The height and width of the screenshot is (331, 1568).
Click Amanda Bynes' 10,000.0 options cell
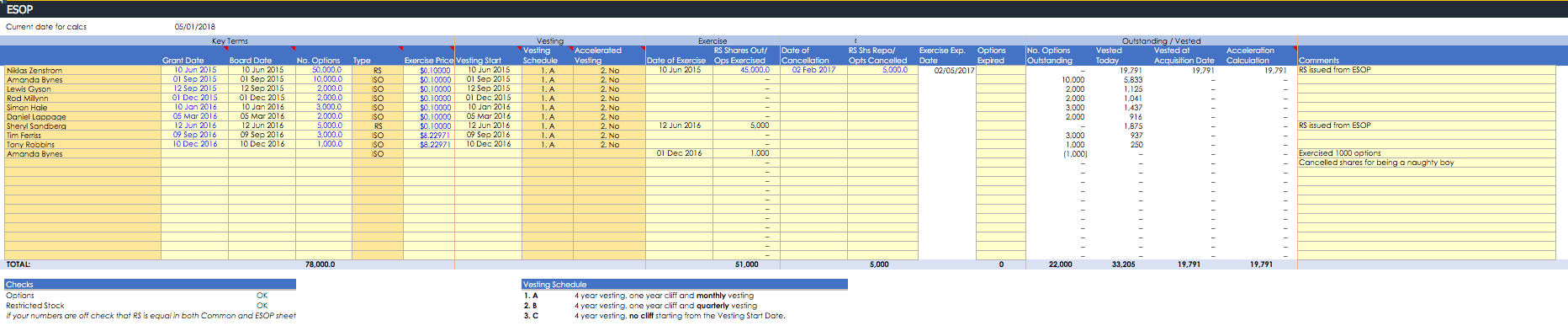pyautogui.click(x=324, y=79)
